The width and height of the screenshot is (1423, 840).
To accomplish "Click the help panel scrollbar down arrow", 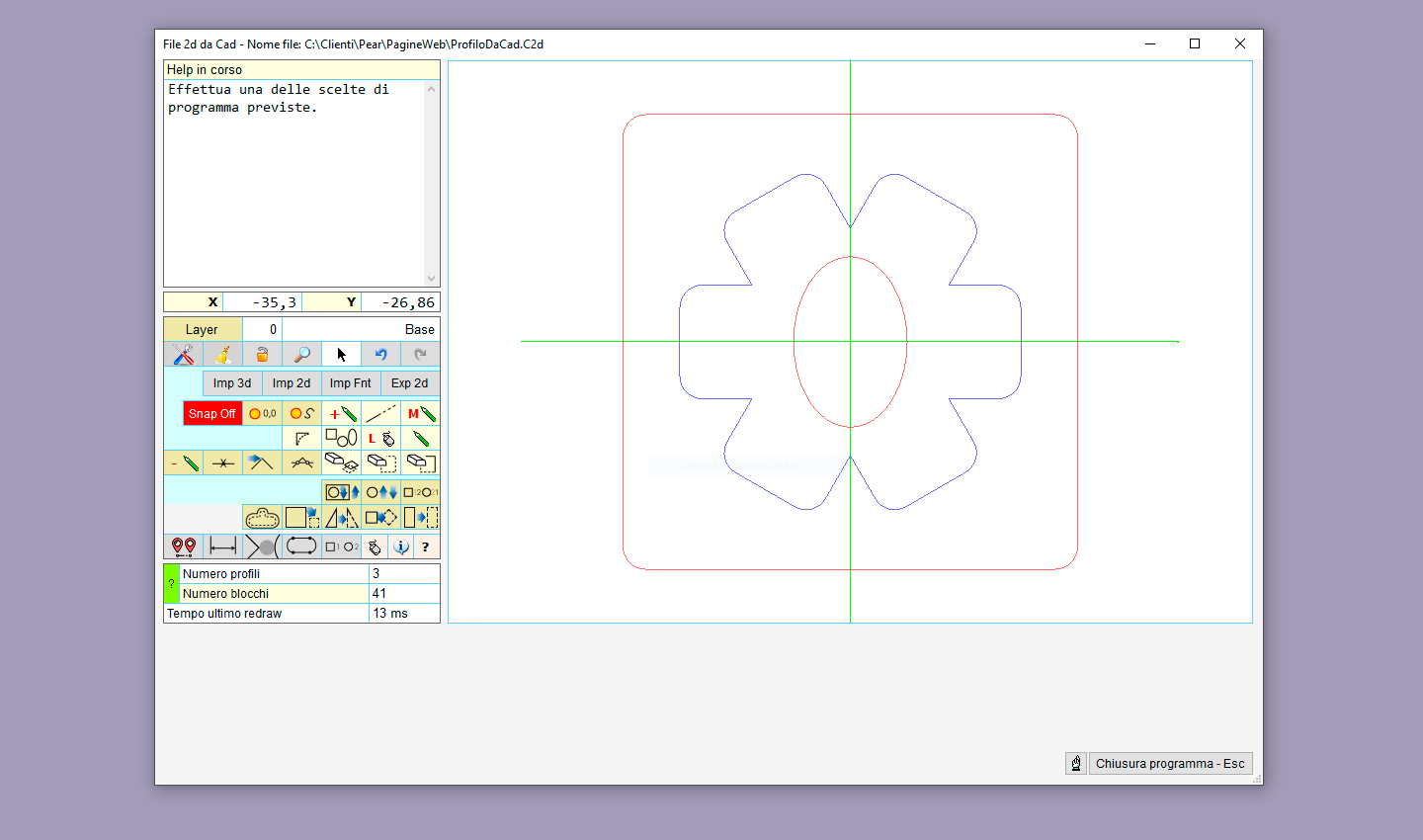I will (431, 279).
